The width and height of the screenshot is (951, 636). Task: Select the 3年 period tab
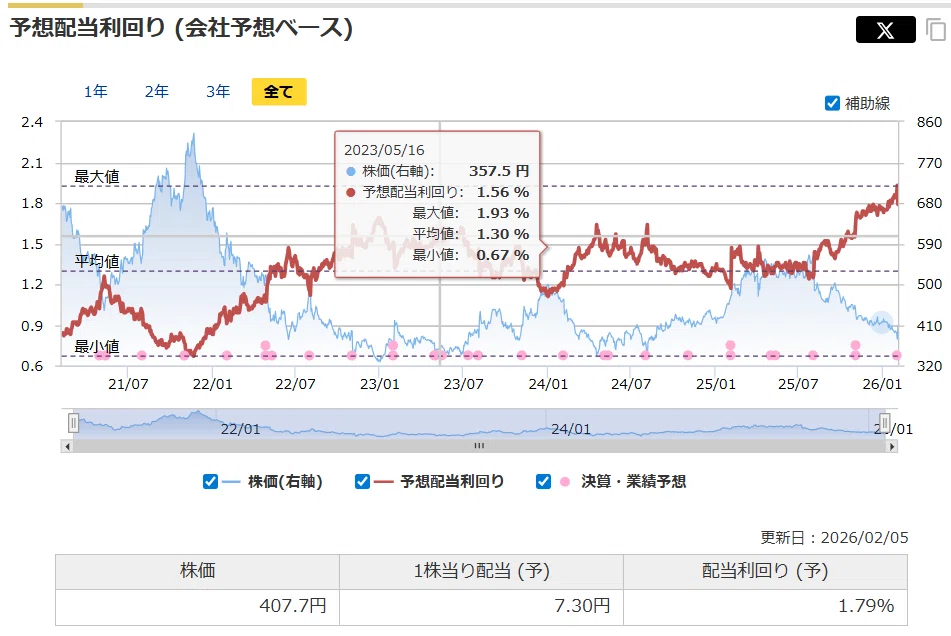click(218, 92)
